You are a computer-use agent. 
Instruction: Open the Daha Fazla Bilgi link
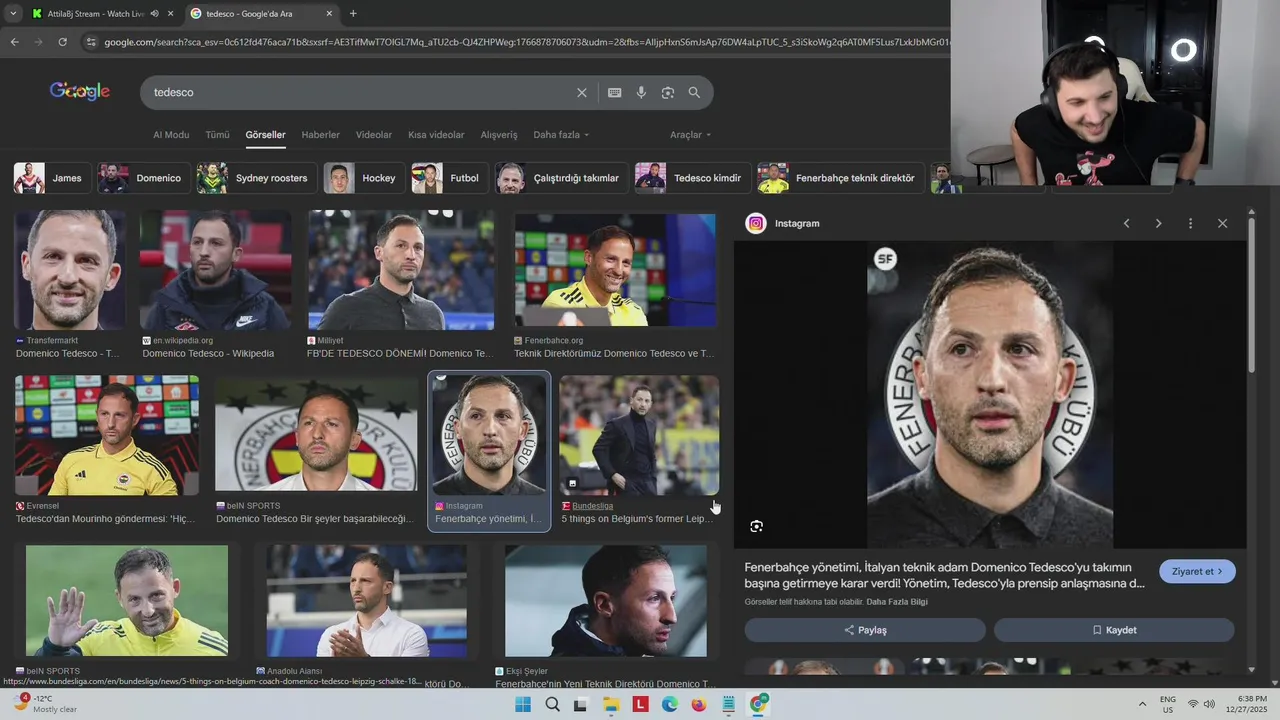(897, 602)
